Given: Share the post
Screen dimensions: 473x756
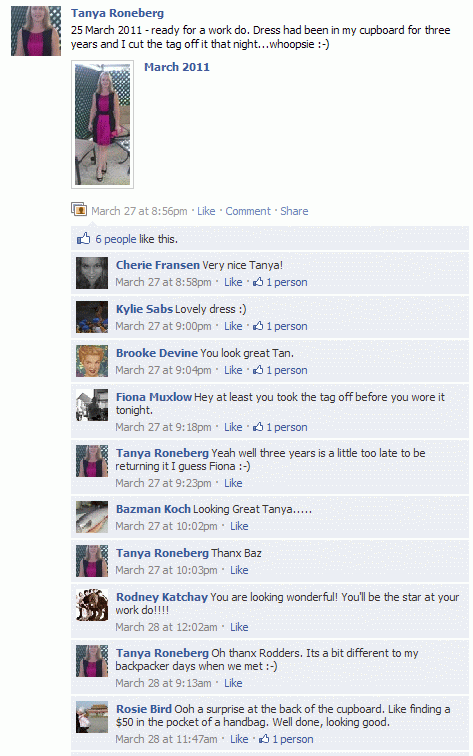Looking at the screenshot, I should 294,211.
